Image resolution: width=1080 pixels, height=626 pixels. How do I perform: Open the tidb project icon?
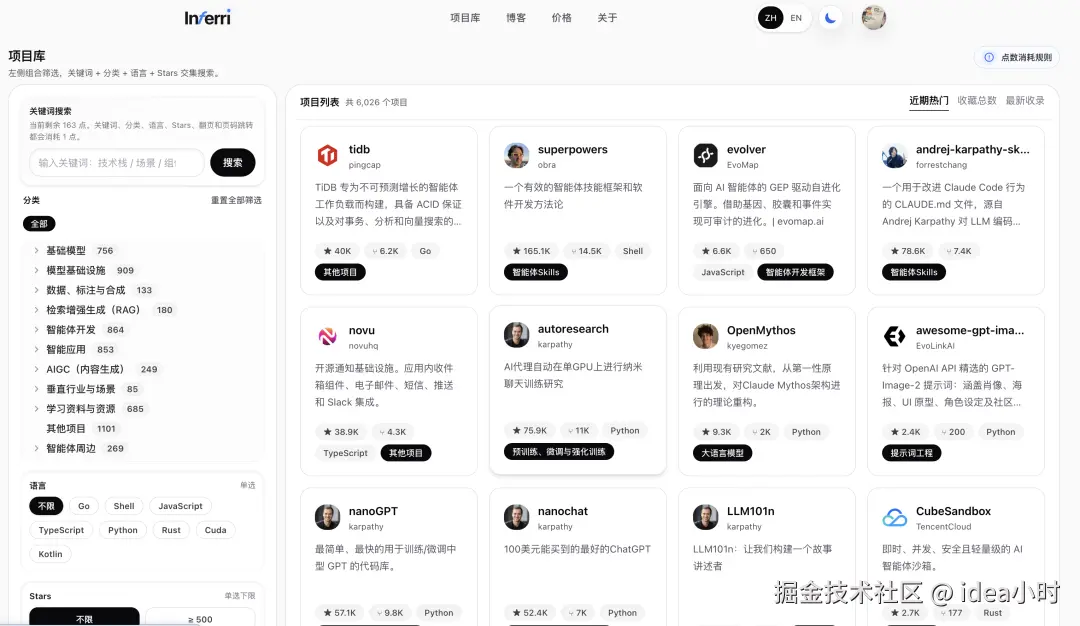328,155
